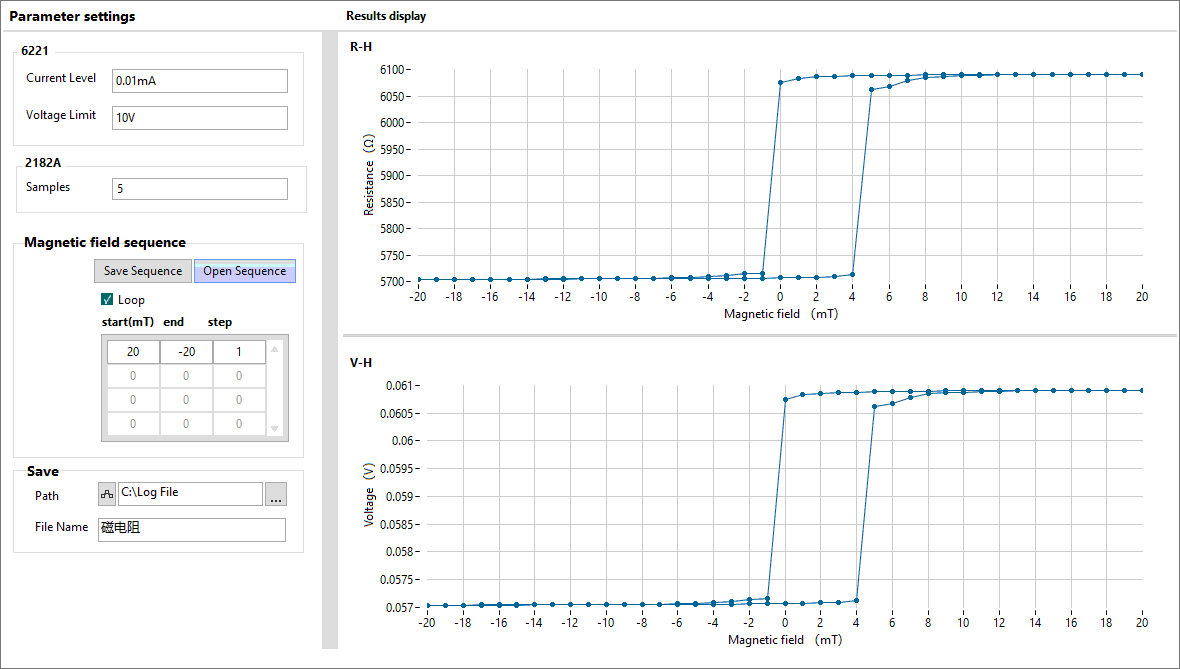Click the down arrow on the sequence table scrollbar
1180x669 pixels.
275,430
